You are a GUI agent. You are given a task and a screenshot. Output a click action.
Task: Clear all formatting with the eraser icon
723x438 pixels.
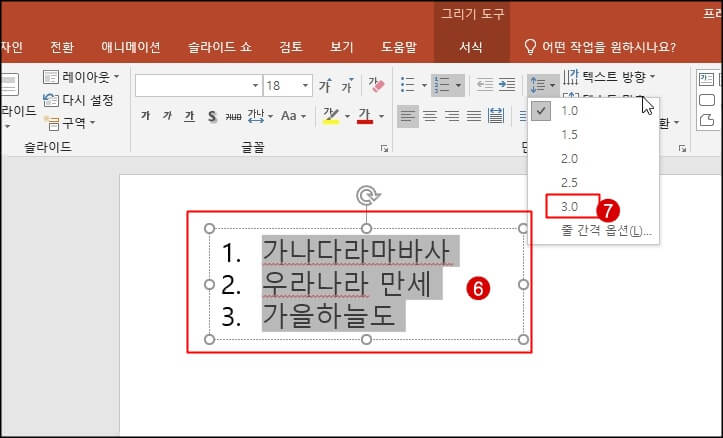pyautogui.click(x=376, y=85)
